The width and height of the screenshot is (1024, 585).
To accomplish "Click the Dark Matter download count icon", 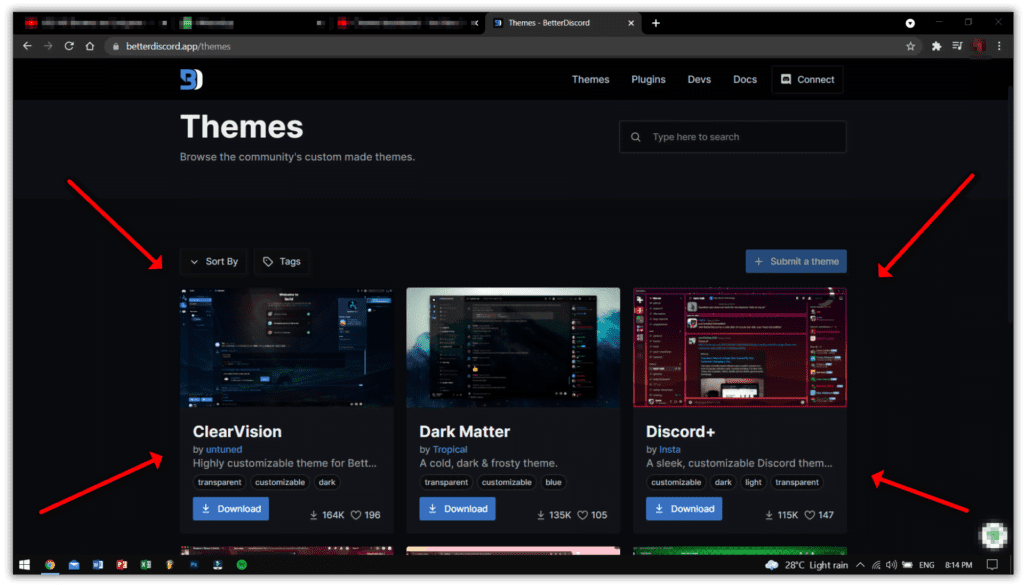I will (x=541, y=515).
